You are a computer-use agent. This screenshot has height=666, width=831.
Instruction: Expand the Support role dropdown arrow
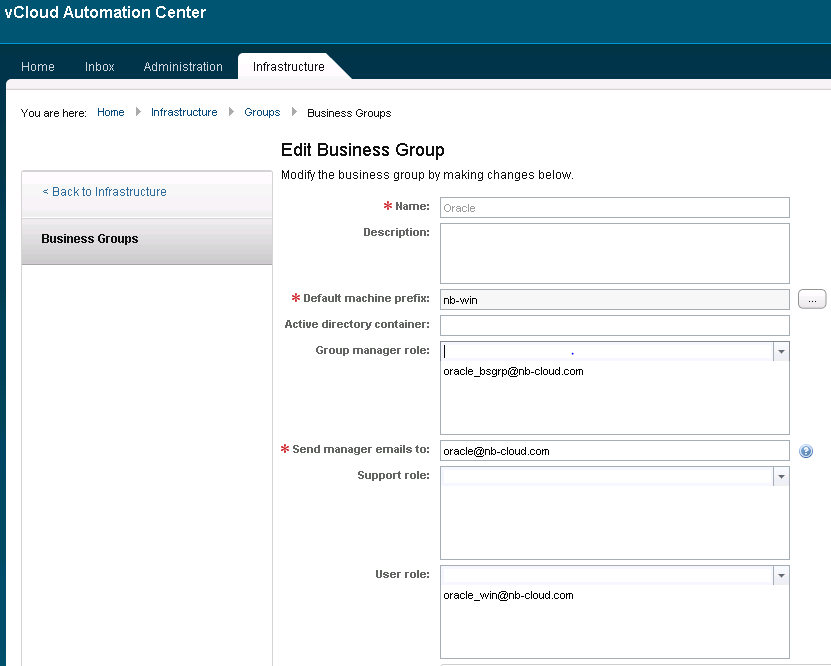(x=781, y=476)
